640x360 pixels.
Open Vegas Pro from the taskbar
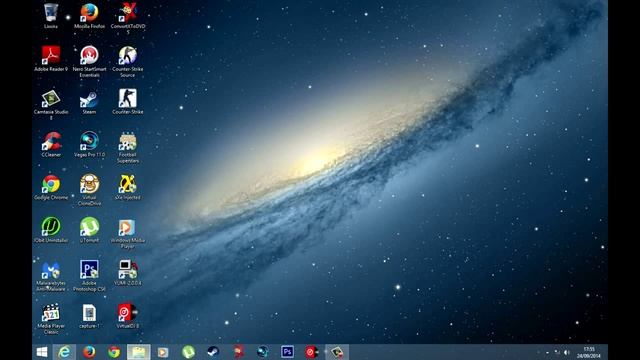point(262,352)
